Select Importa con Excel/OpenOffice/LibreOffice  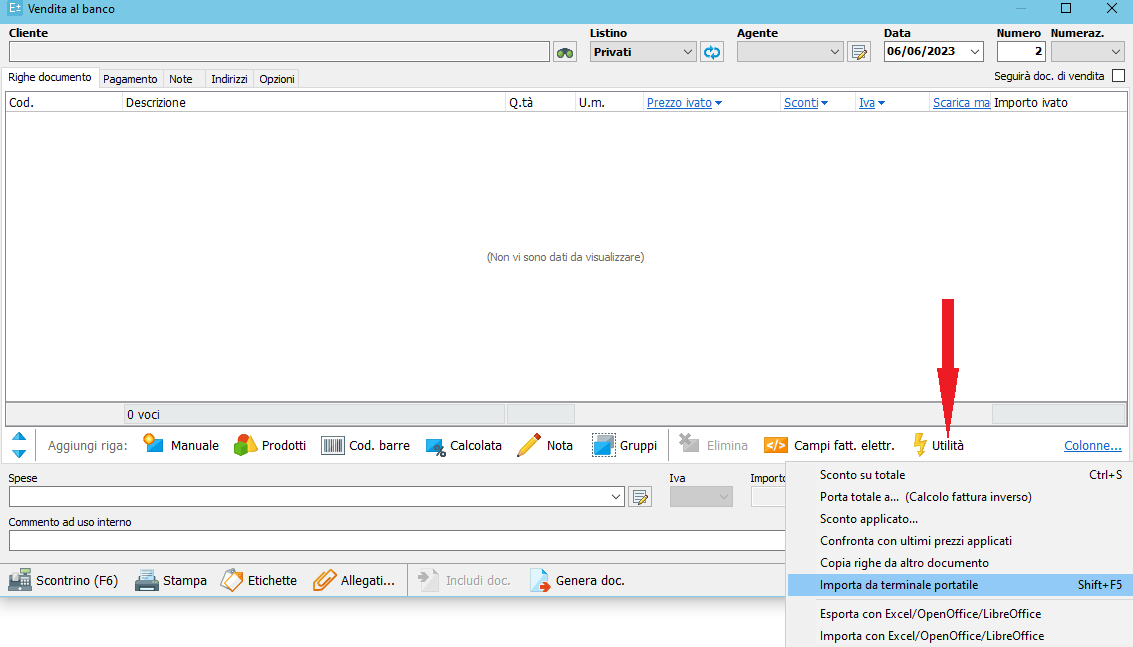959,636
